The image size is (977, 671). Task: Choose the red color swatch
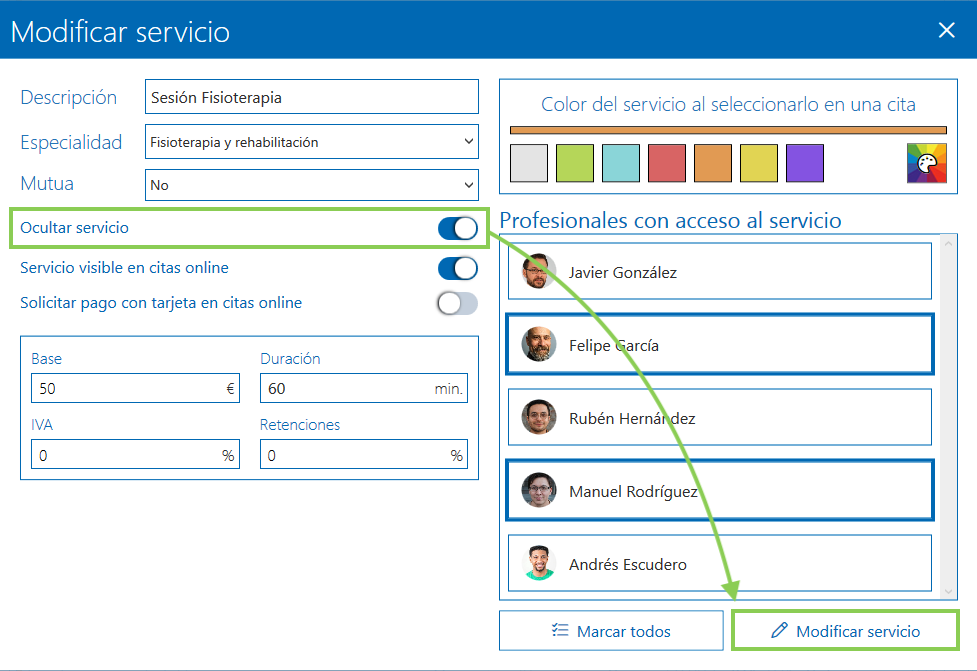(x=667, y=163)
